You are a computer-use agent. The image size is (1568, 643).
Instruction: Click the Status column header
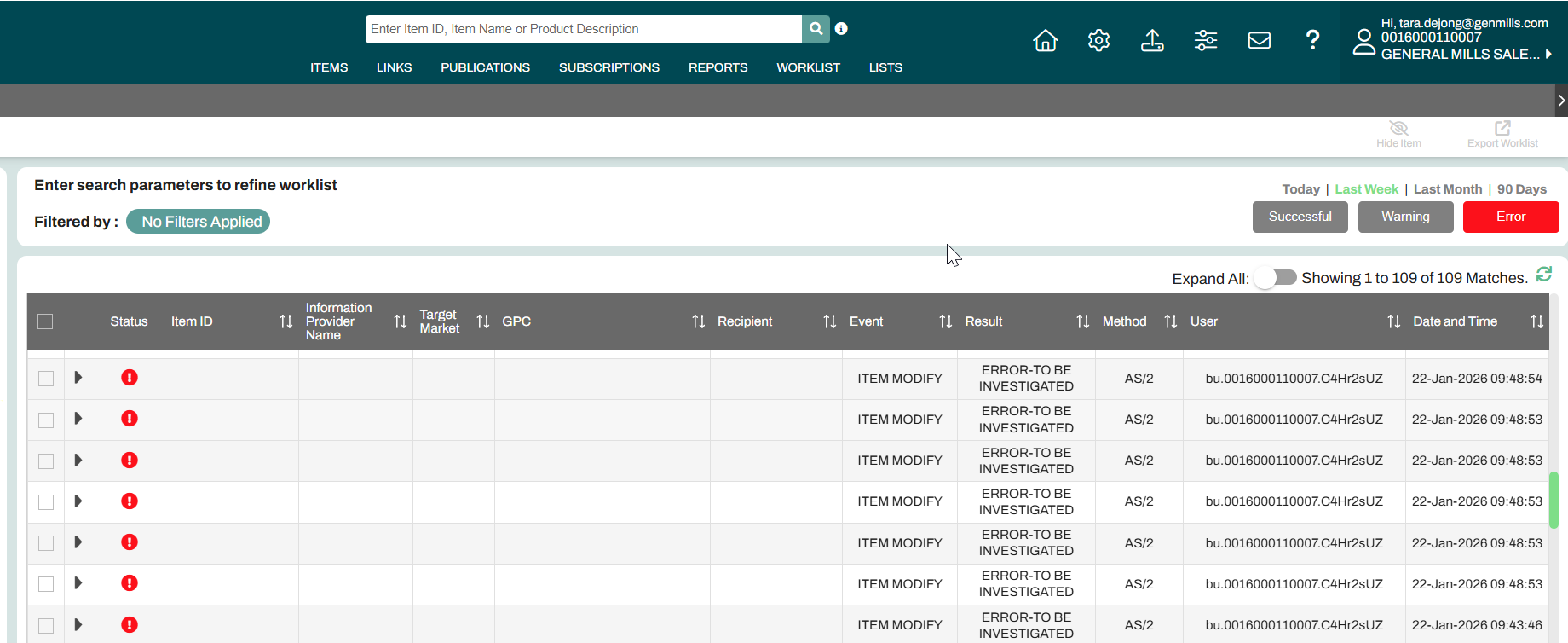[x=129, y=321]
